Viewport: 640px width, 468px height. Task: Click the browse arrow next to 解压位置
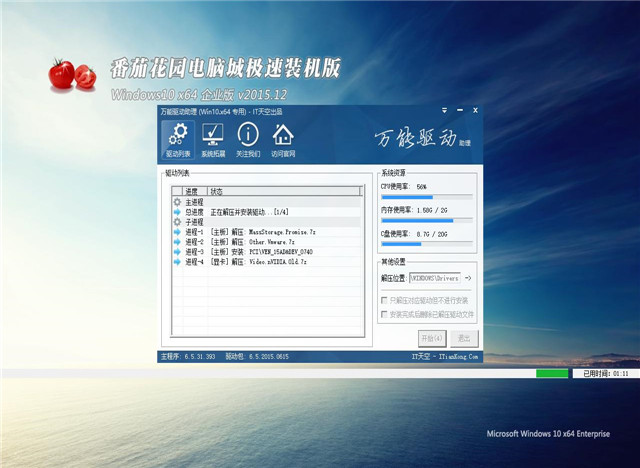(x=468, y=278)
